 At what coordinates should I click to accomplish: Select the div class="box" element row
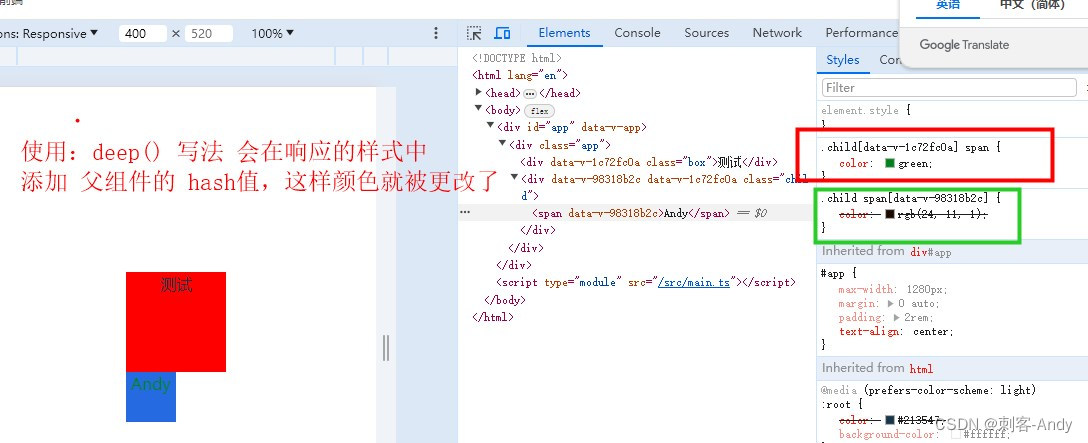click(649, 162)
